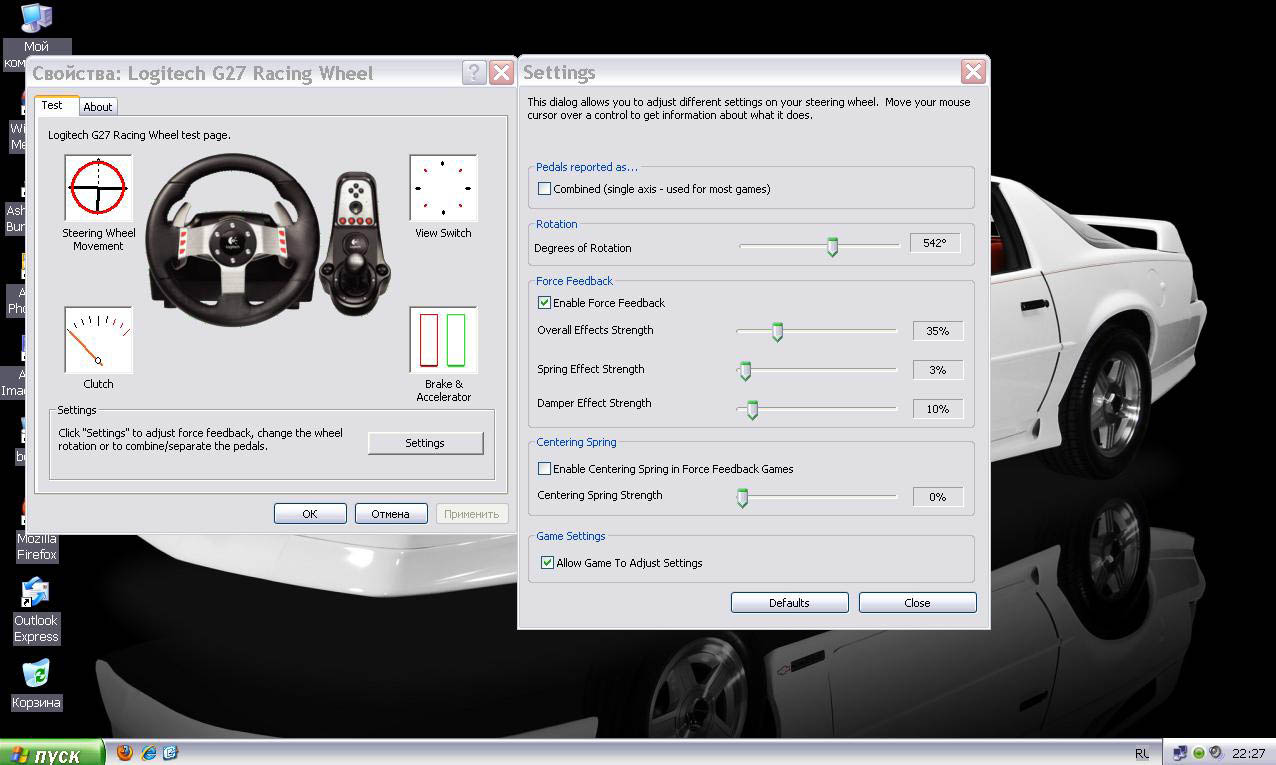Click the Steering Wheel Movement indicator icon
1276x765 pixels.
tap(98, 188)
